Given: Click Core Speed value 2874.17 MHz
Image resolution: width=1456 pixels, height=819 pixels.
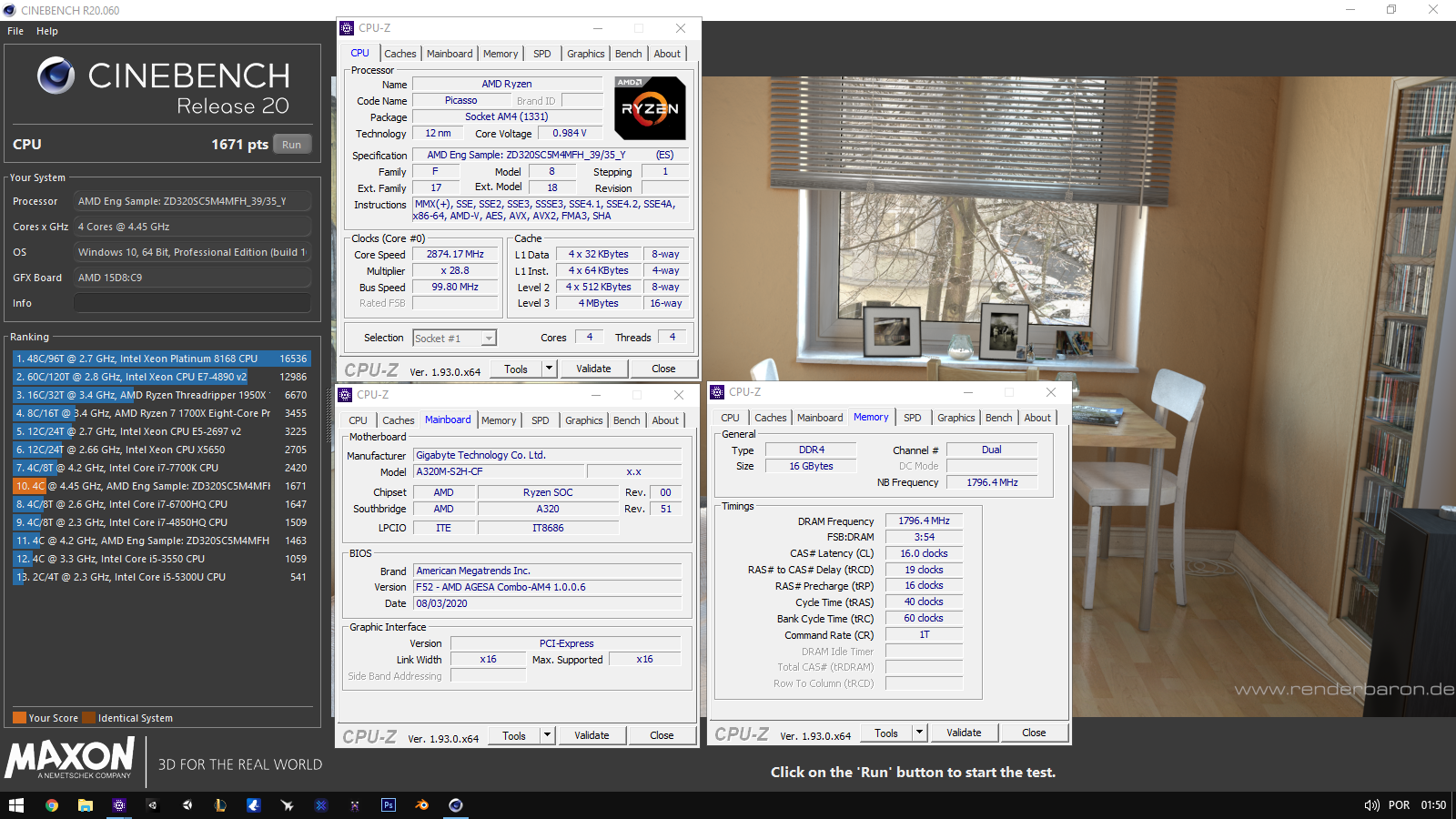Looking at the screenshot, I should pyautogui.click(x=455, y=254).
